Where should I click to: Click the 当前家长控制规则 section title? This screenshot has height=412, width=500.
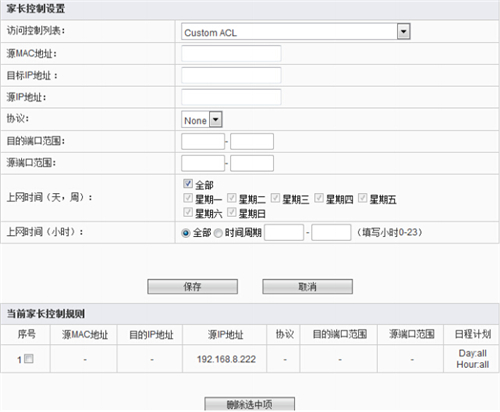pos(46,314)
